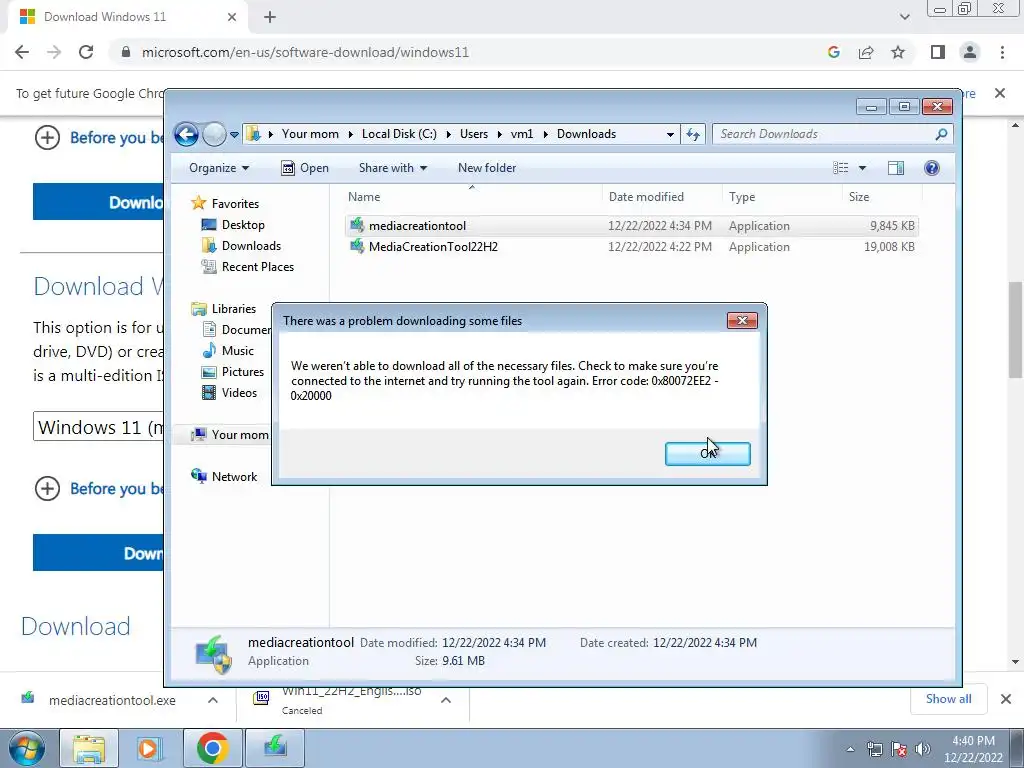The image size is (1024, 768).
Task: Toggle Chrome side panel icon
Action: click(x=938, y=52)
